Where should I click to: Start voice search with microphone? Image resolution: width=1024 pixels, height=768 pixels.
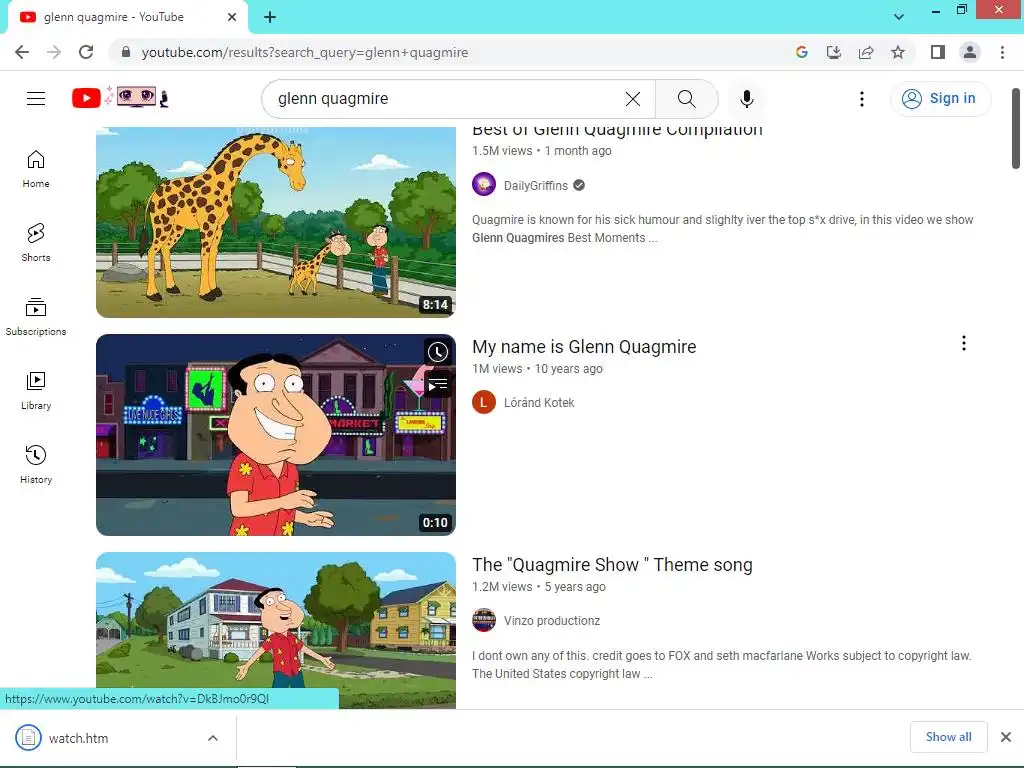pyautogui.click(x=746, y=99)
